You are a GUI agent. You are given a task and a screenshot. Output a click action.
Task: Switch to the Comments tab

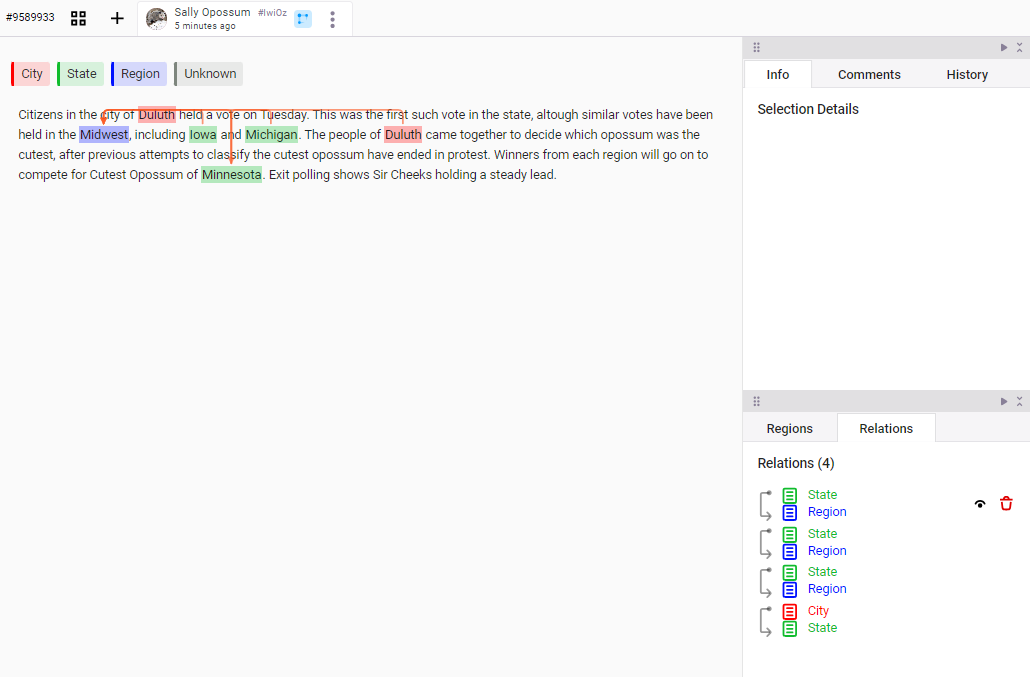(868, 74)
